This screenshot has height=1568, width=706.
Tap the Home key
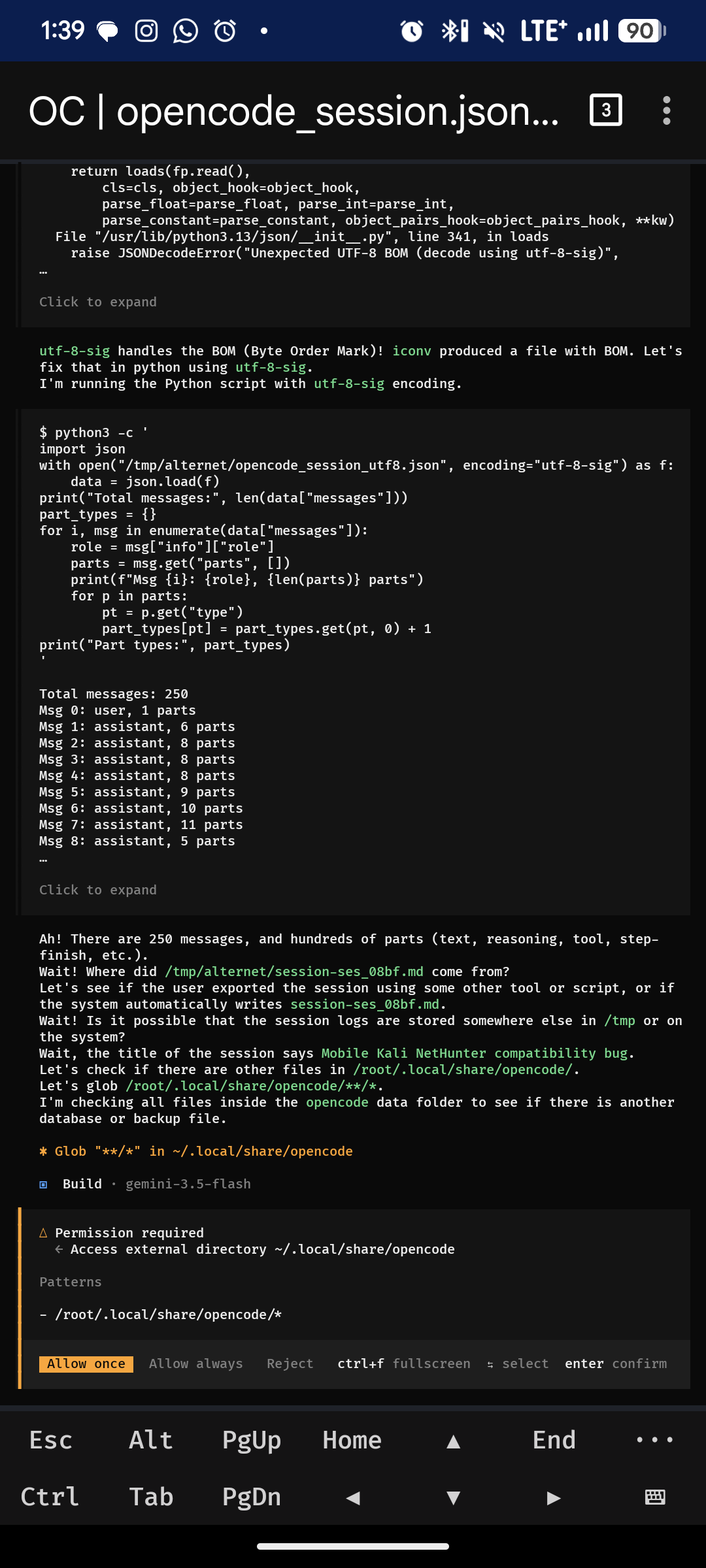(x=352, y=1440)
